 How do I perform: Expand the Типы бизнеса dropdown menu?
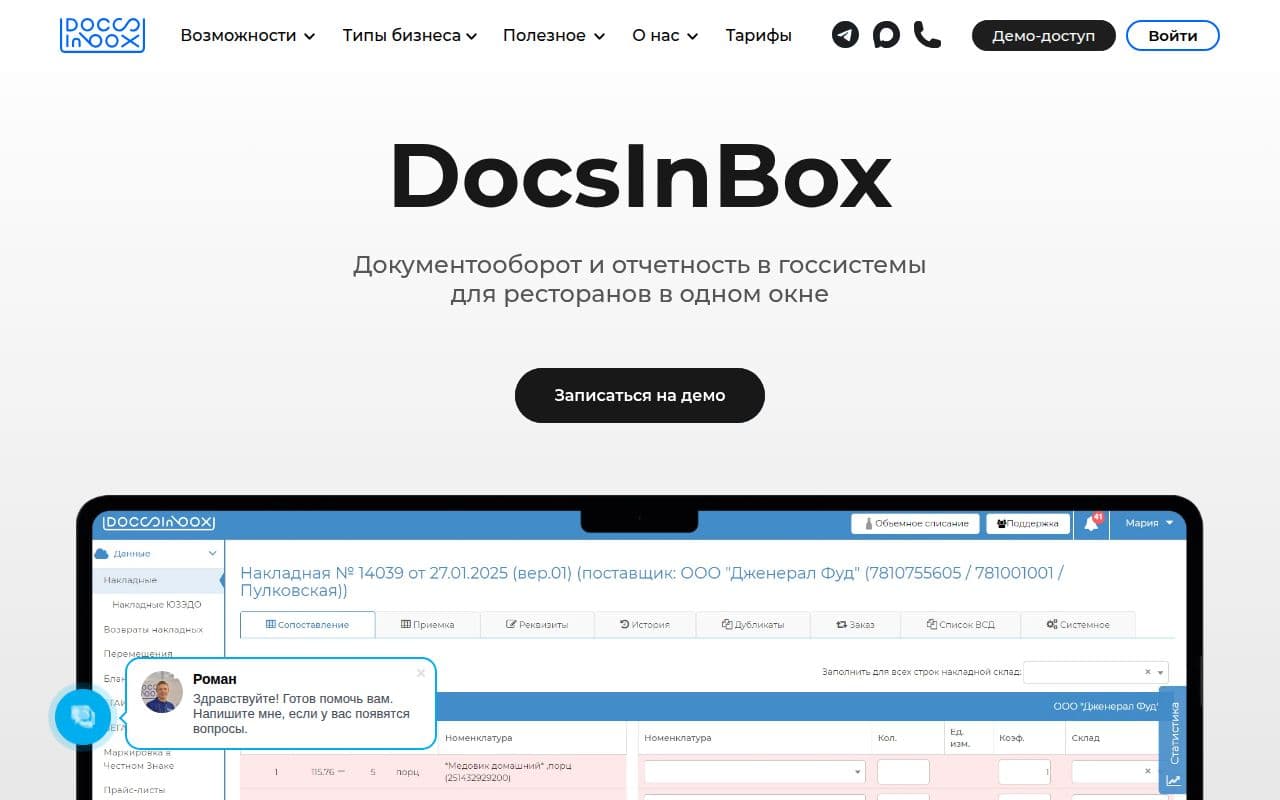409,35
